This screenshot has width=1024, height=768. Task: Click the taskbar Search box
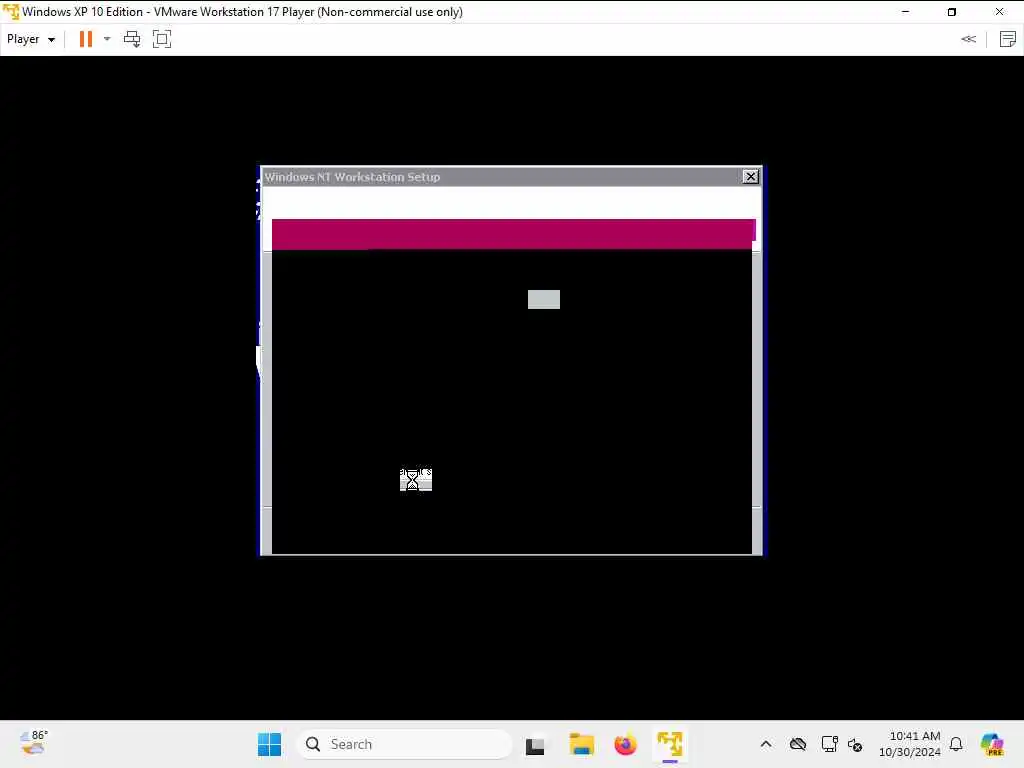(x=404, y=744)
